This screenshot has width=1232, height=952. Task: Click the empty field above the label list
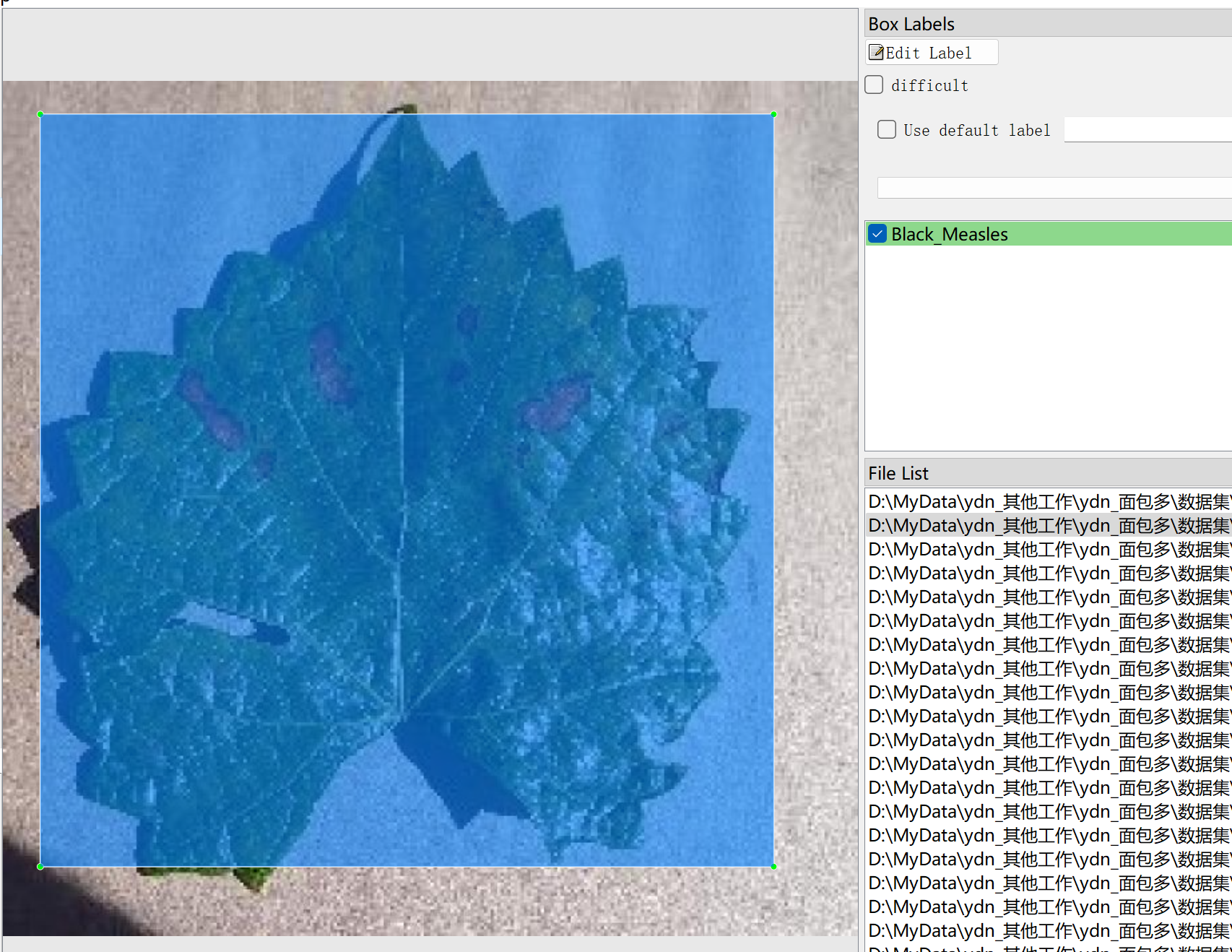tap(1054, 188)
